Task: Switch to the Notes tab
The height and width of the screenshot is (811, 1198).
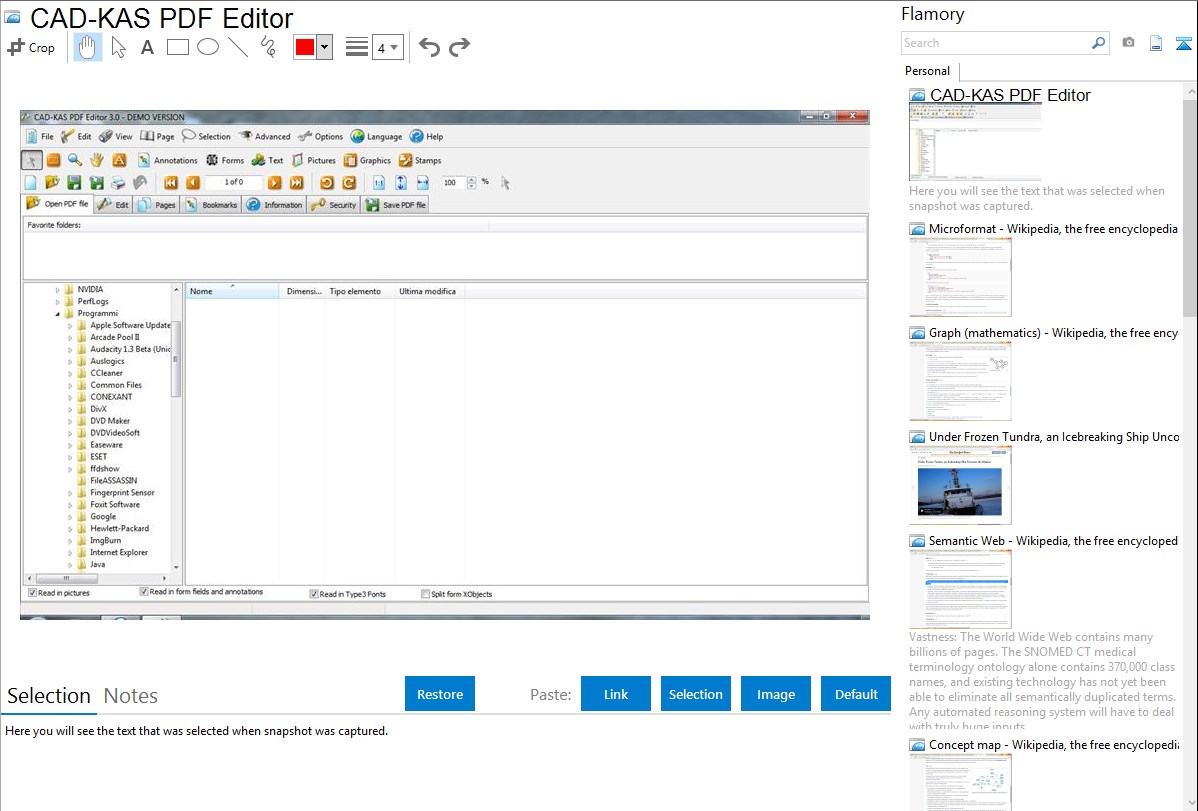Action: click(x=131, y=696)
